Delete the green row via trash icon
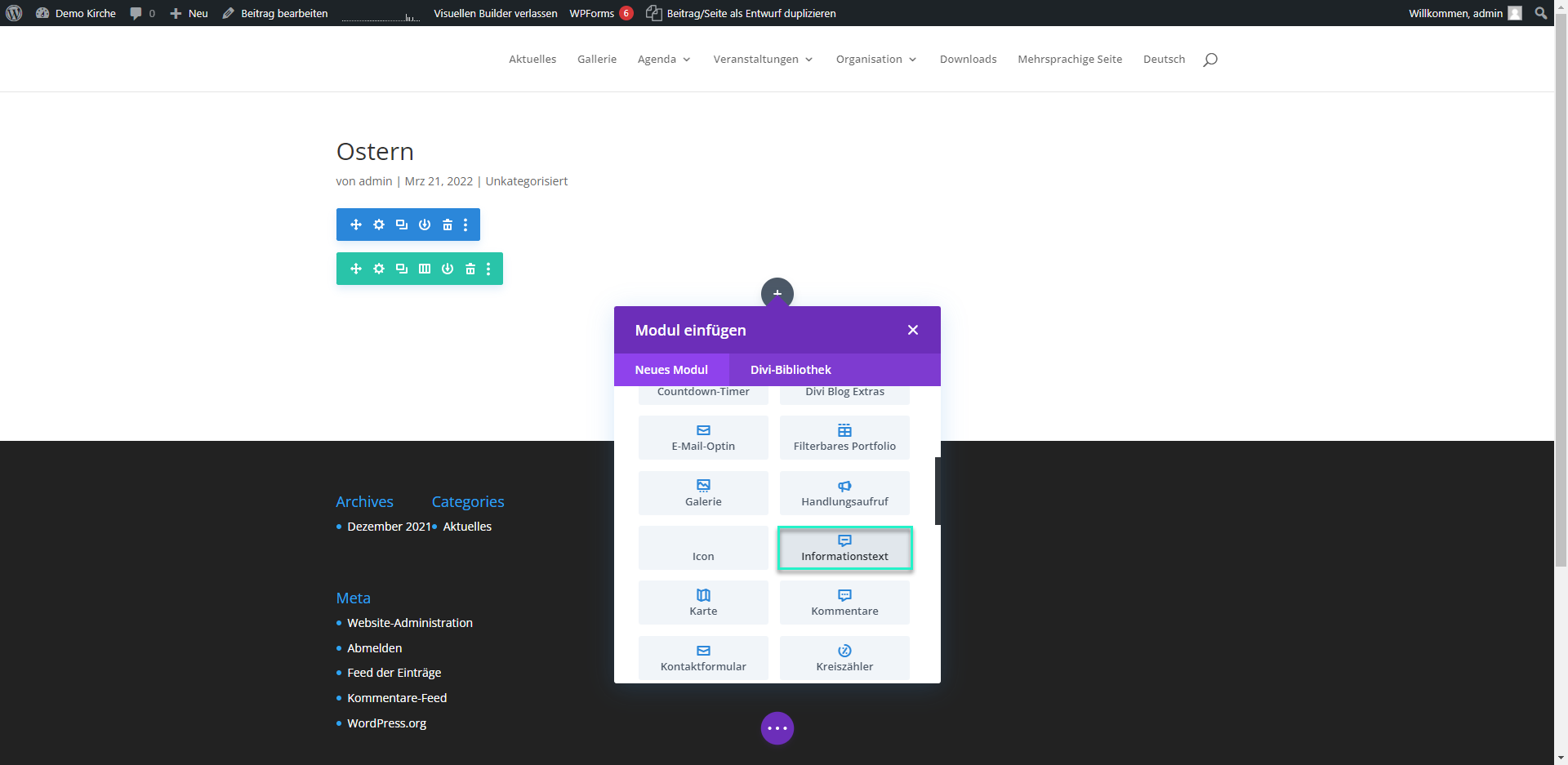This screenshot has width=1568, height=765. click(470, 269)
